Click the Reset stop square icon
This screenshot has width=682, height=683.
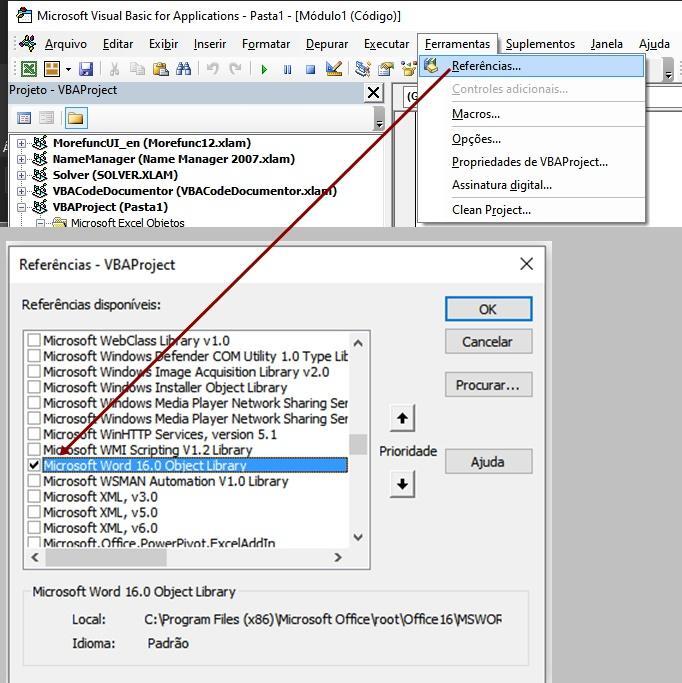click(311, 69)
